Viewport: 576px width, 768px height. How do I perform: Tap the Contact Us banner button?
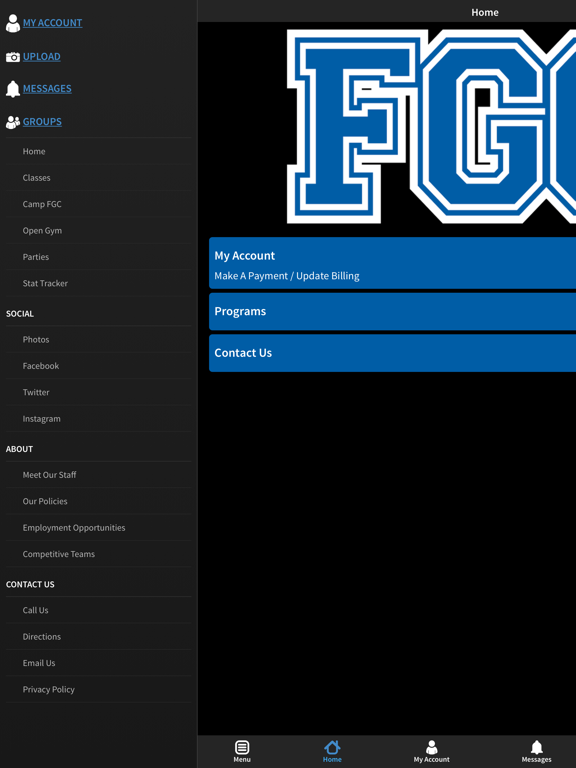coord(392,353)
